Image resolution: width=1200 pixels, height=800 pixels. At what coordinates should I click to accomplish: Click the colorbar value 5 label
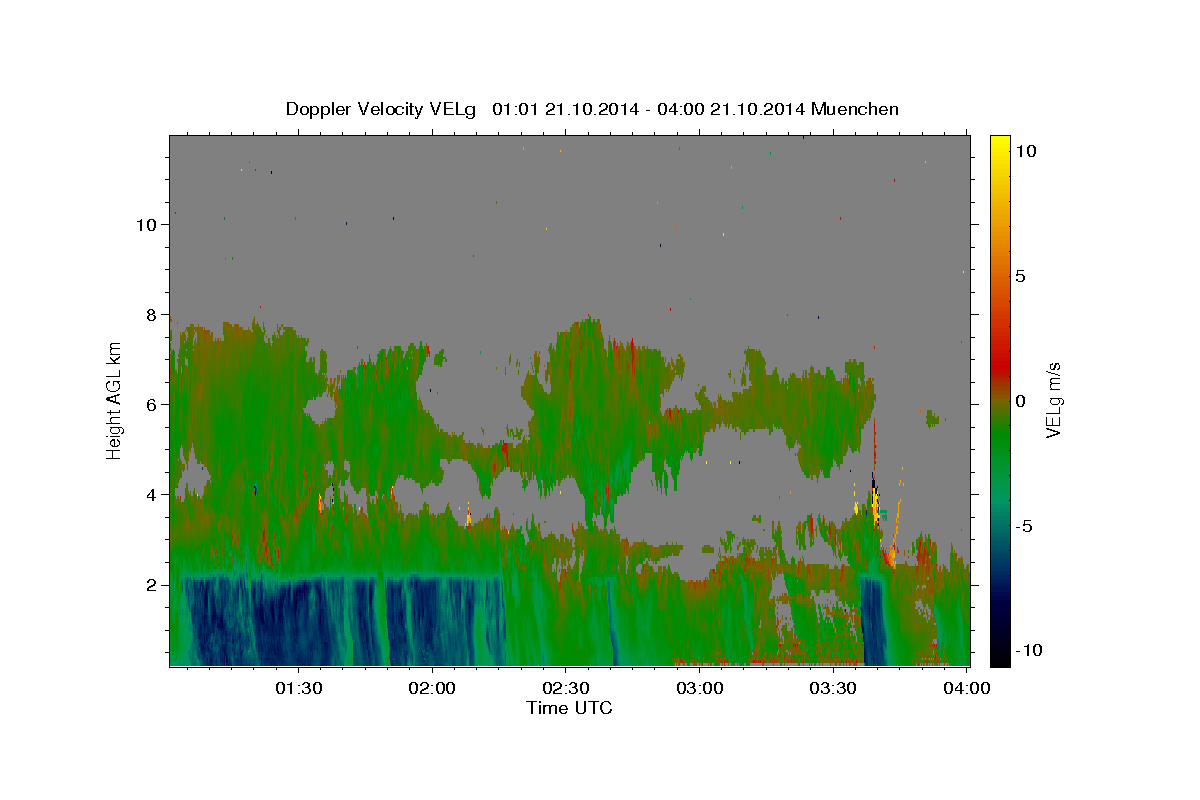pyautogui.click(x=1020, y=276)
